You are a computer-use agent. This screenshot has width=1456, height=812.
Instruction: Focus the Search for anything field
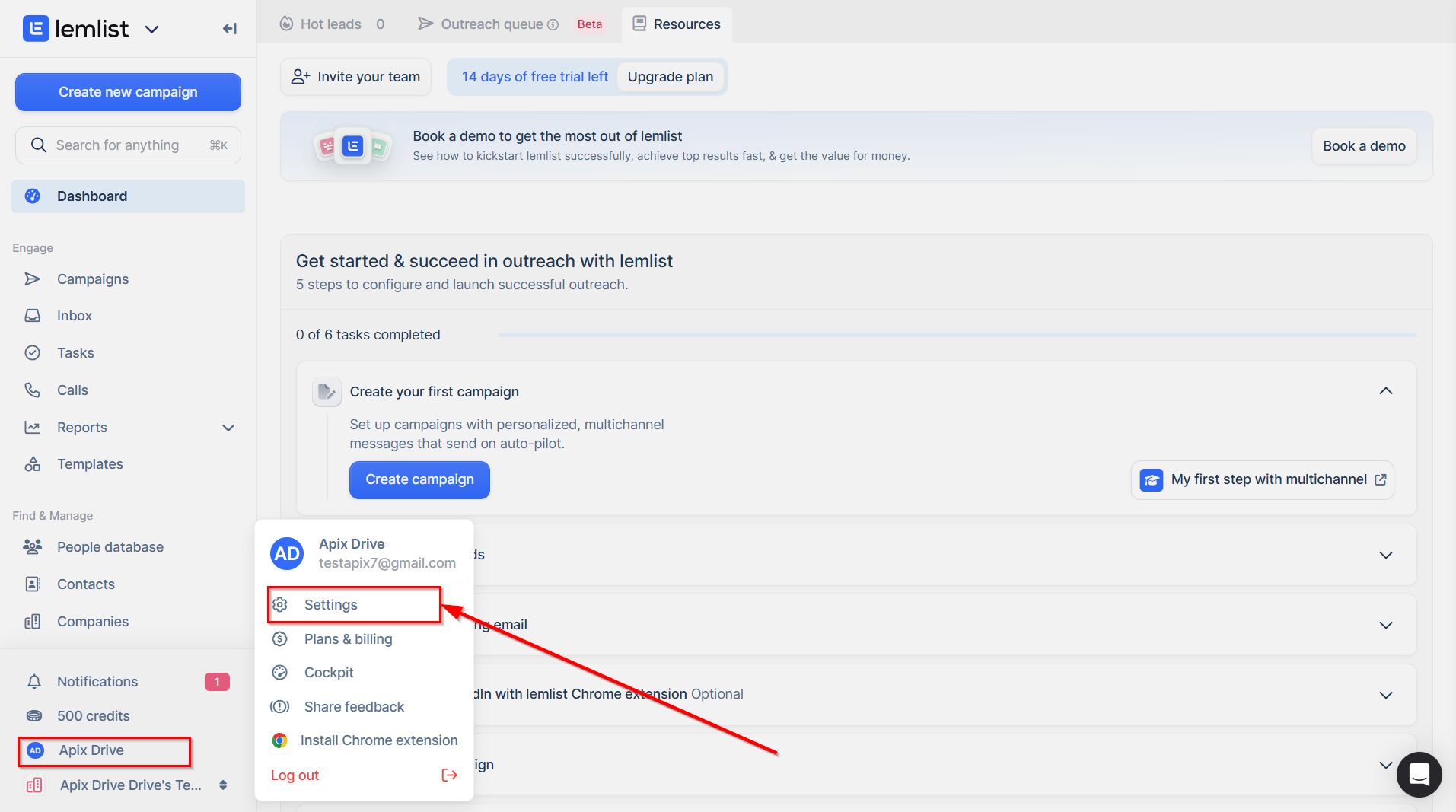pos(128,145)
